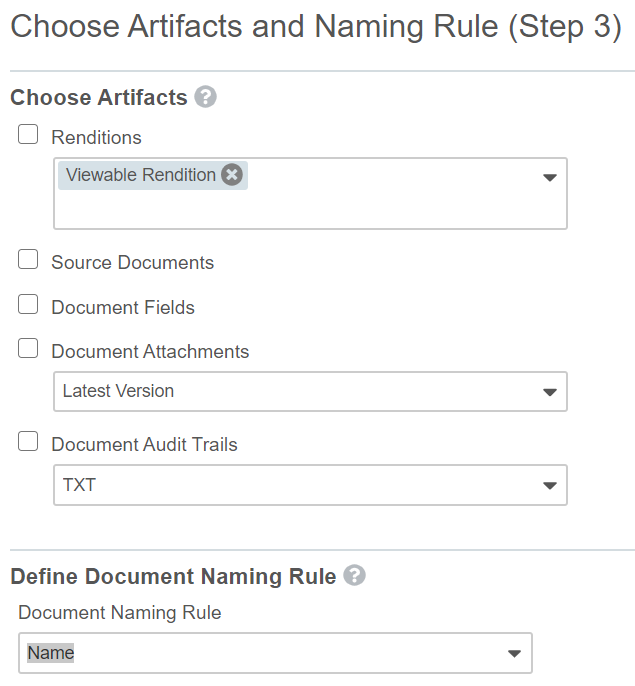Screen dimensions: 635x686
Task: Click the arrow on TXT format dropdown
Action: (x=549, y=486)
